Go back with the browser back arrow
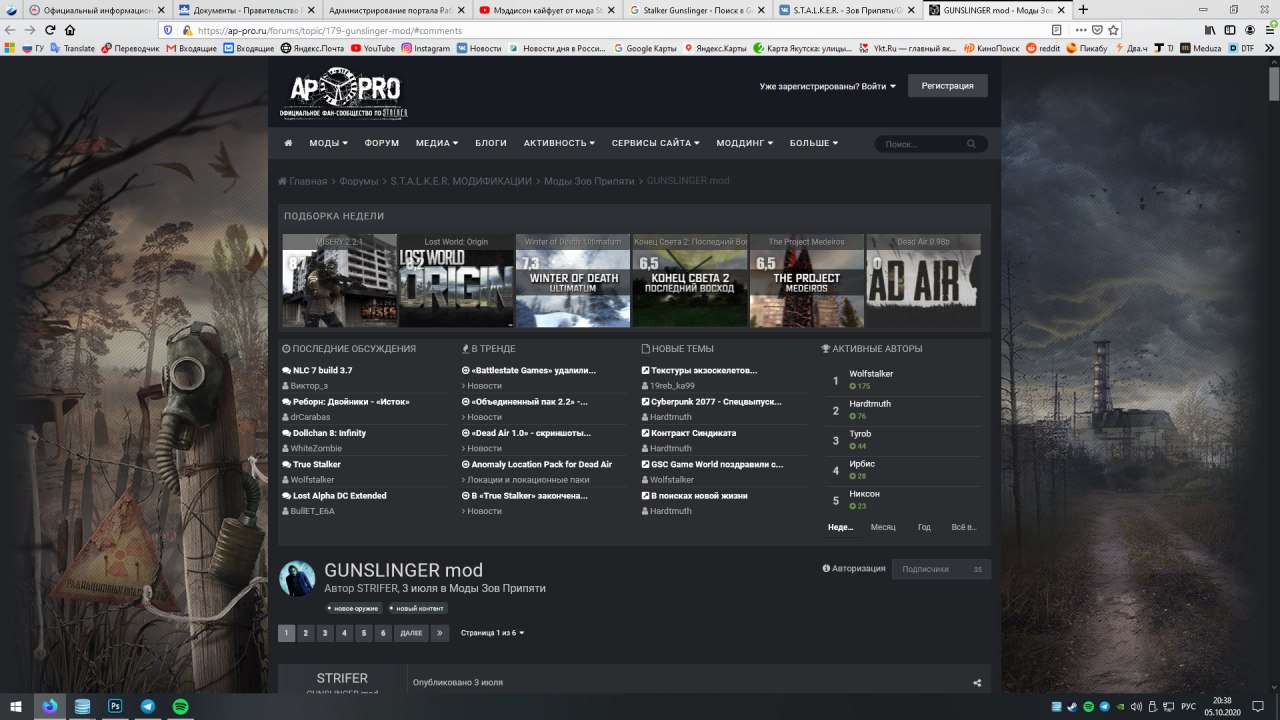The height and width of the screenshot is (720, 1280). (9, 30)
